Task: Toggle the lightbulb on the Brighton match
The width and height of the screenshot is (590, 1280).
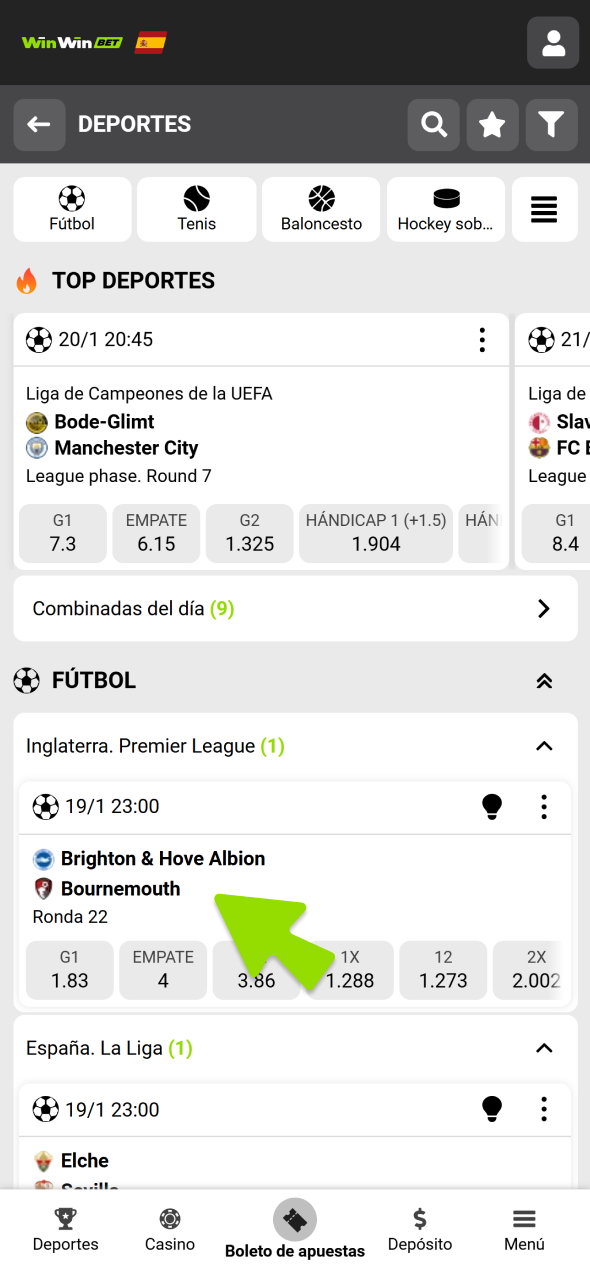Action: tap(492, 807)
